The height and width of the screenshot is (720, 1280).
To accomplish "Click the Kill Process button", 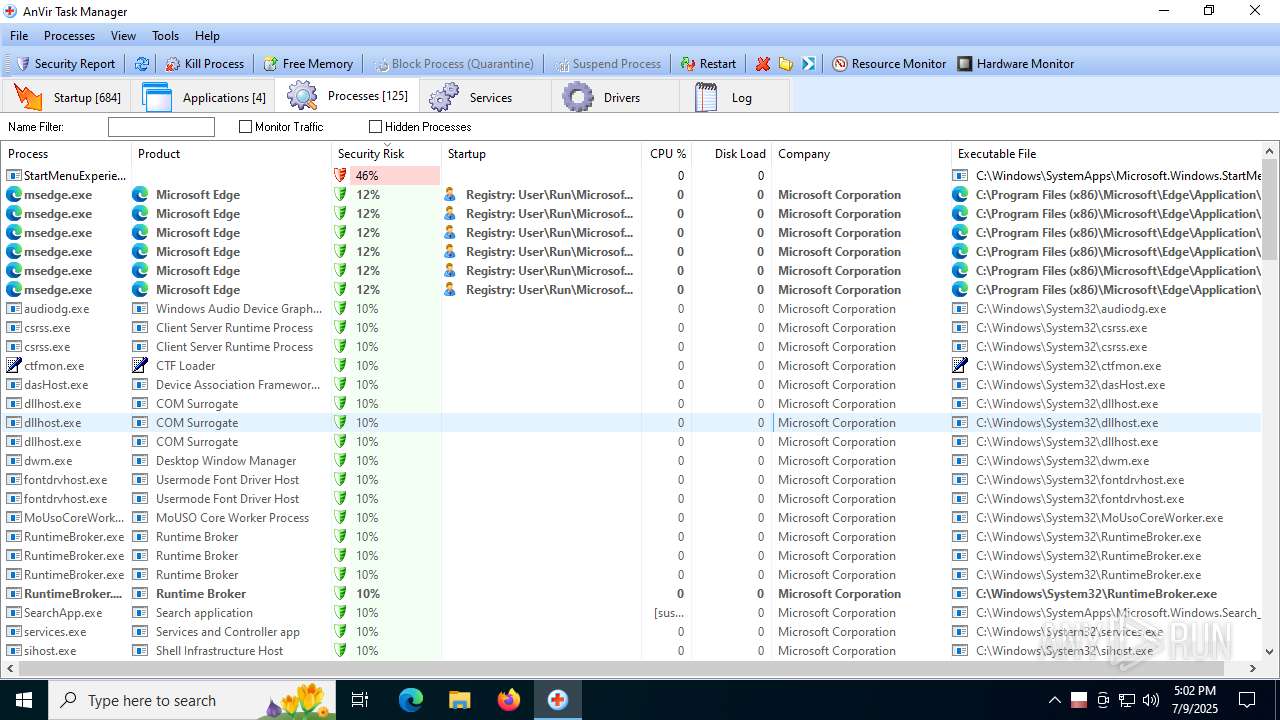I will click(x=204, y=63).
